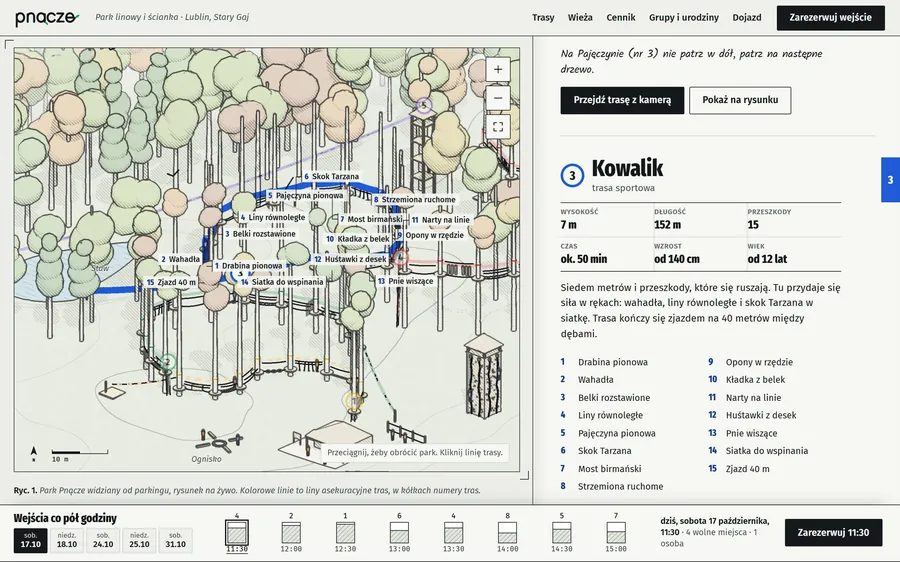Zoom in on the park map
The image size is (900, 562).
(498, 69)
